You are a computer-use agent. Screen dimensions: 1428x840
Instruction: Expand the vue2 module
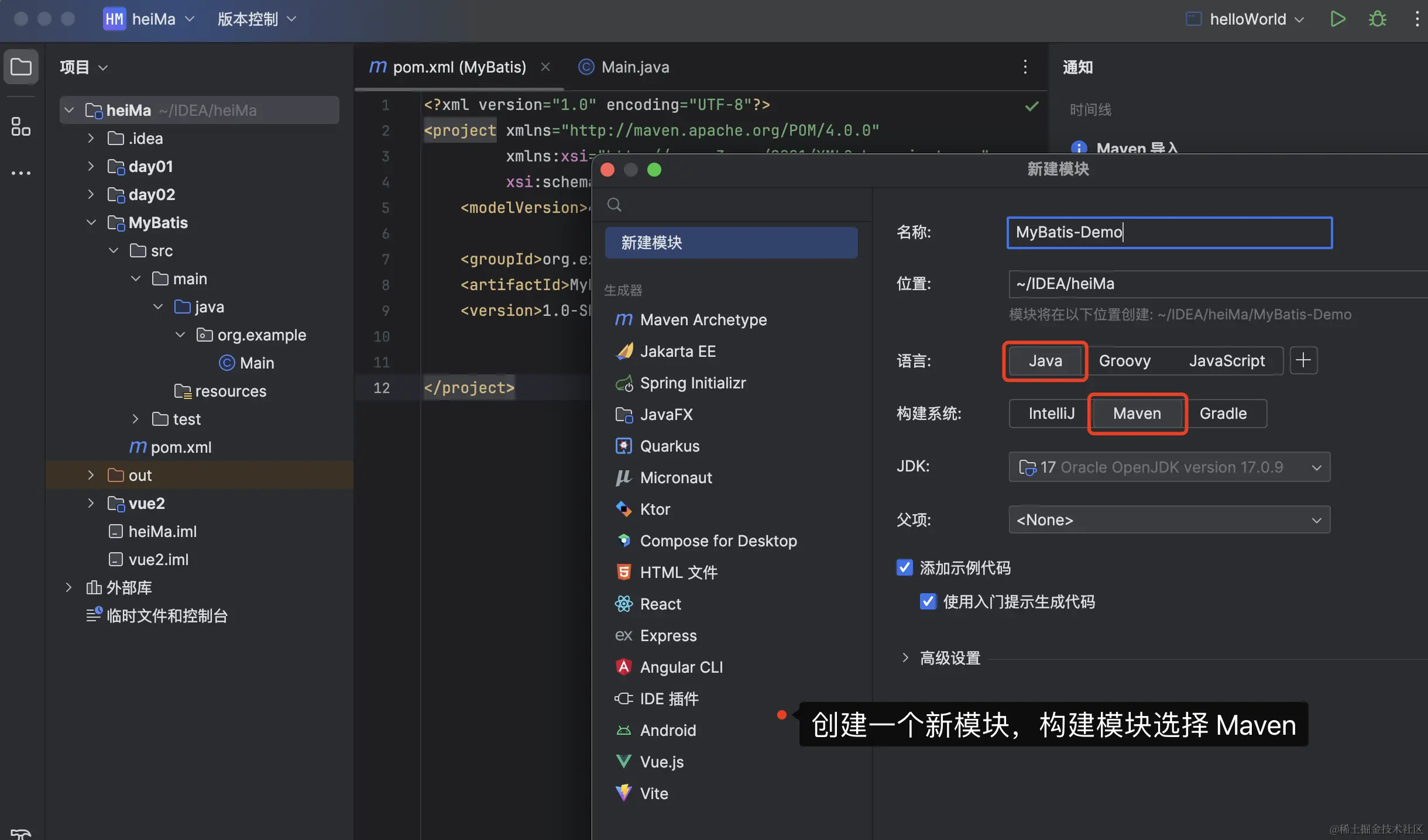(90, 503)
